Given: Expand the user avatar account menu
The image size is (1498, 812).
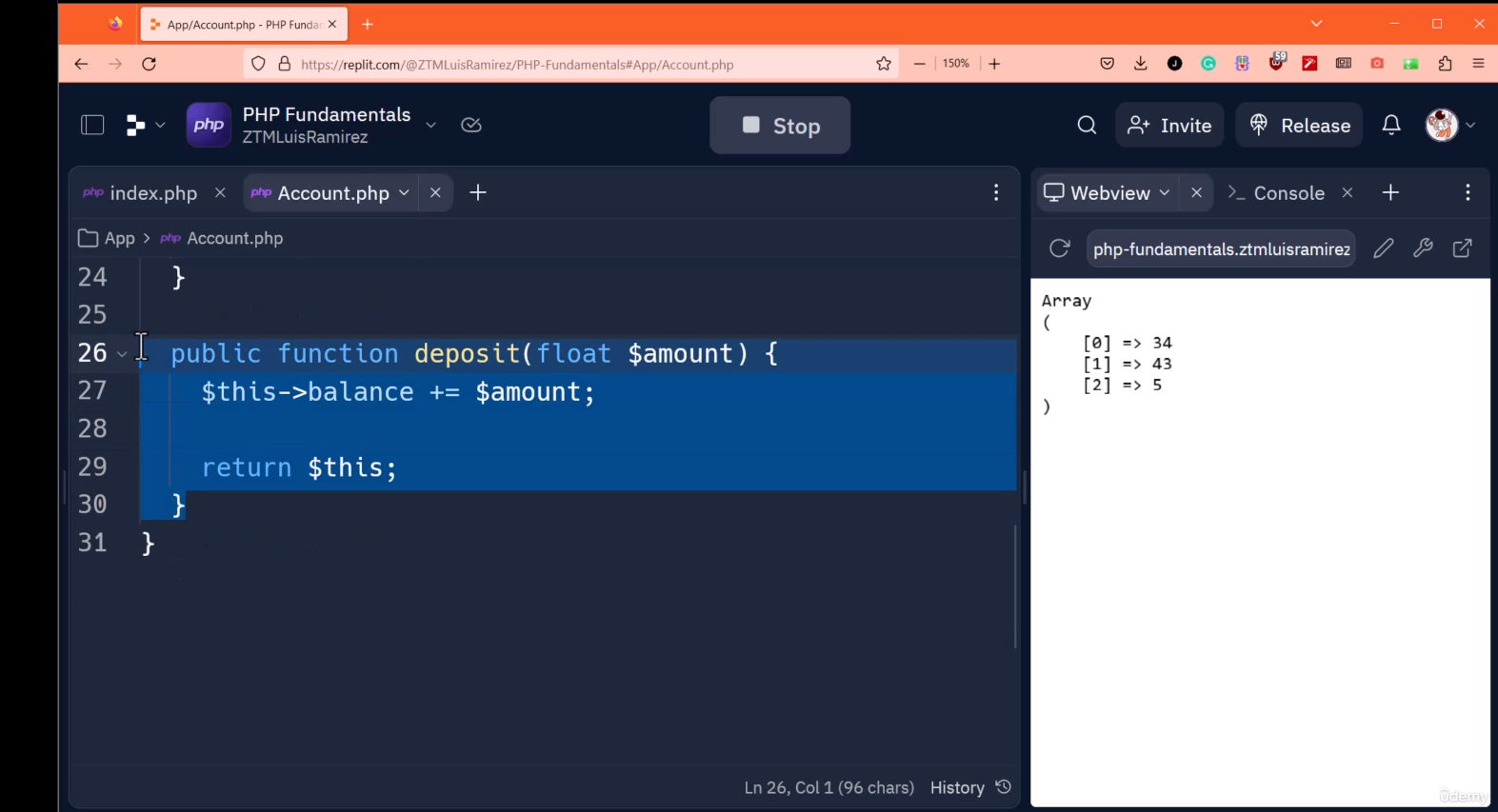Looking at the screenshot, I should click(x=1450, y=125).
